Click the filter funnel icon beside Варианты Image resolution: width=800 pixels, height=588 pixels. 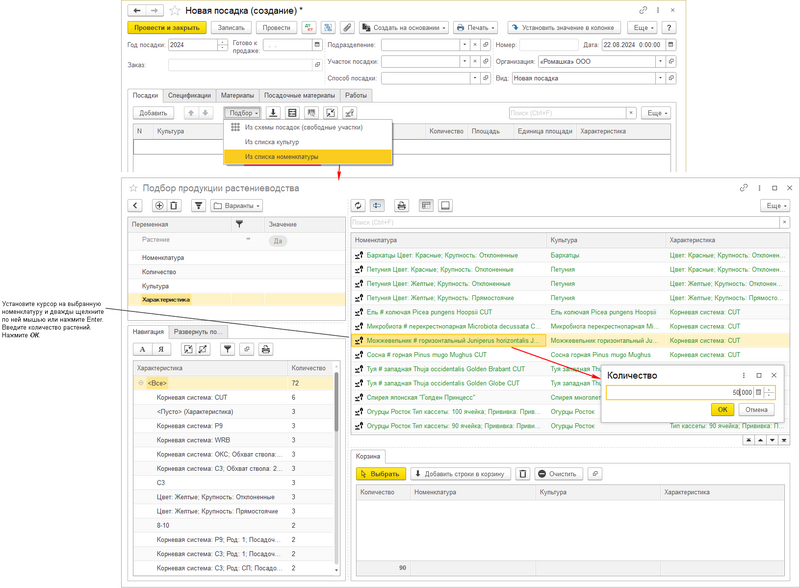(198, 205)
